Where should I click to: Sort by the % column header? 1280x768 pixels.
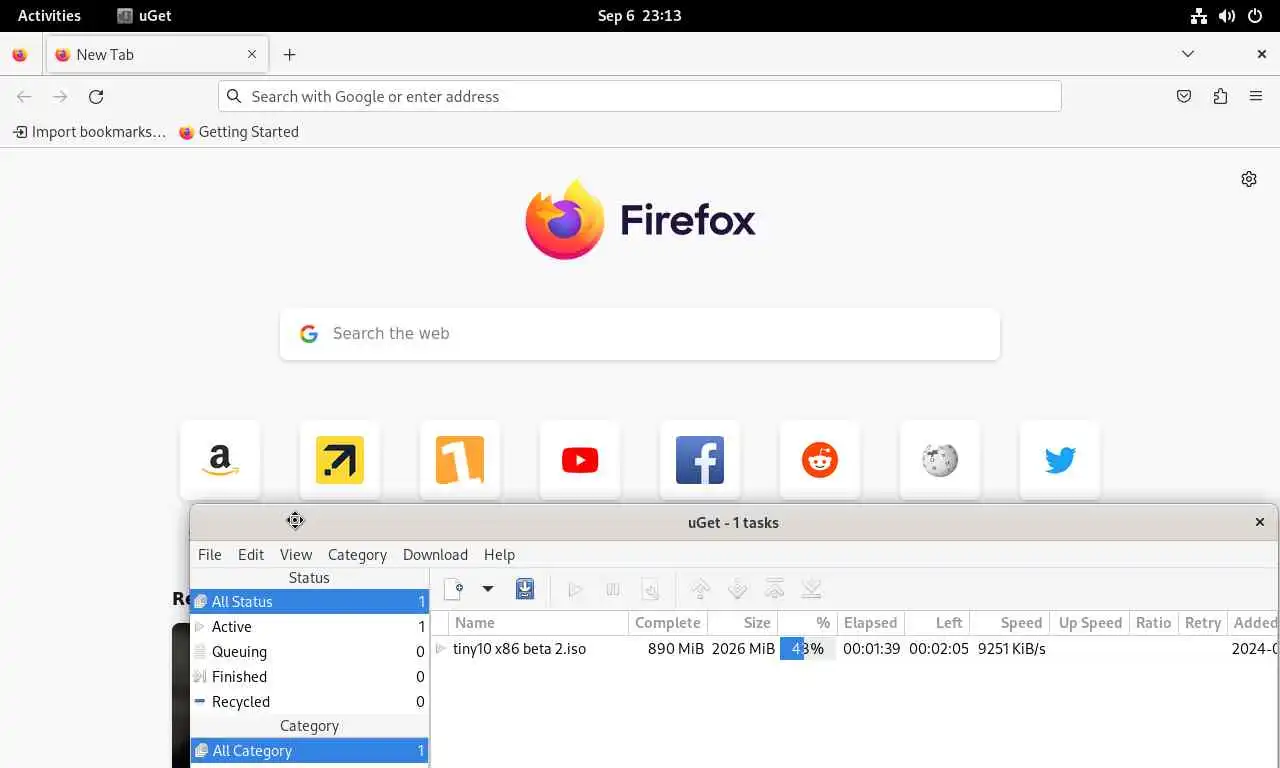point(807,623)
